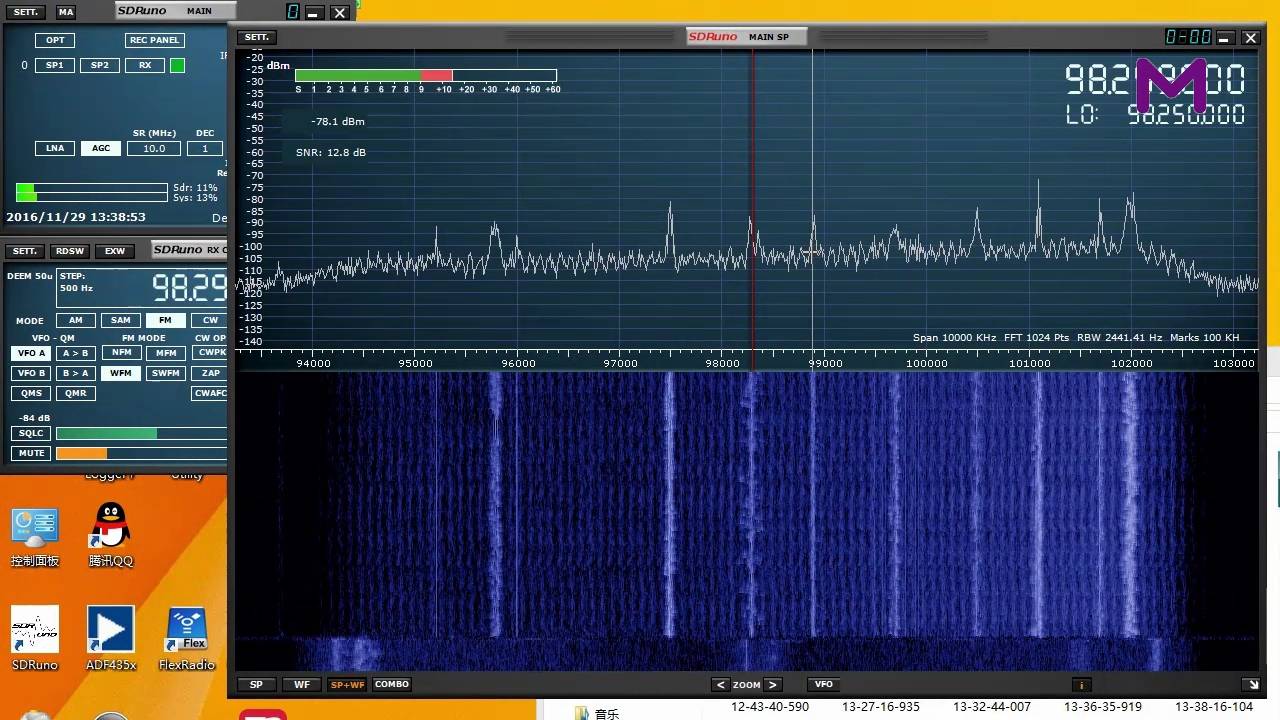Copy VFO with A > B button

click(75, 353)
